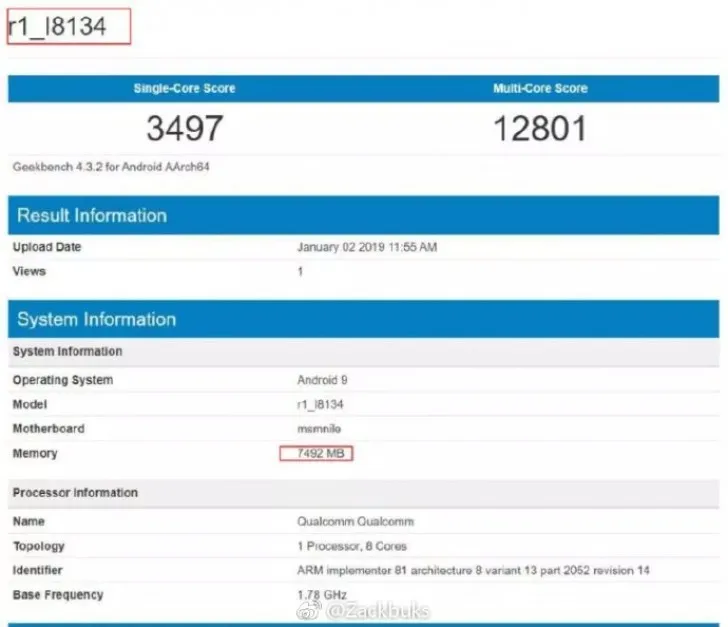Screen dimensions: 728x627
Task: Select the Qualcomm Qualcomm processor name
Action: (355, 522)
